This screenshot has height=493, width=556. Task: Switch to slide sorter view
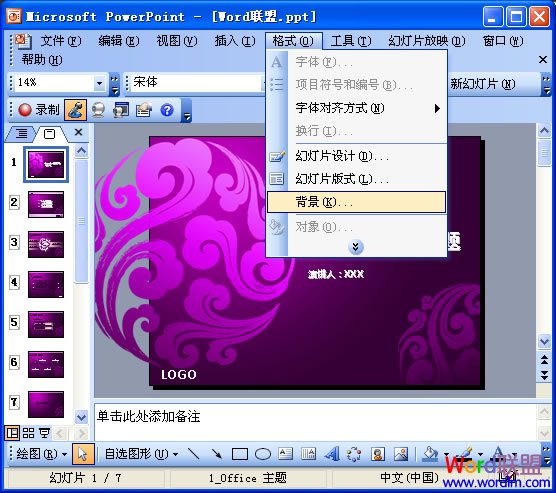[x=28, y=433]
